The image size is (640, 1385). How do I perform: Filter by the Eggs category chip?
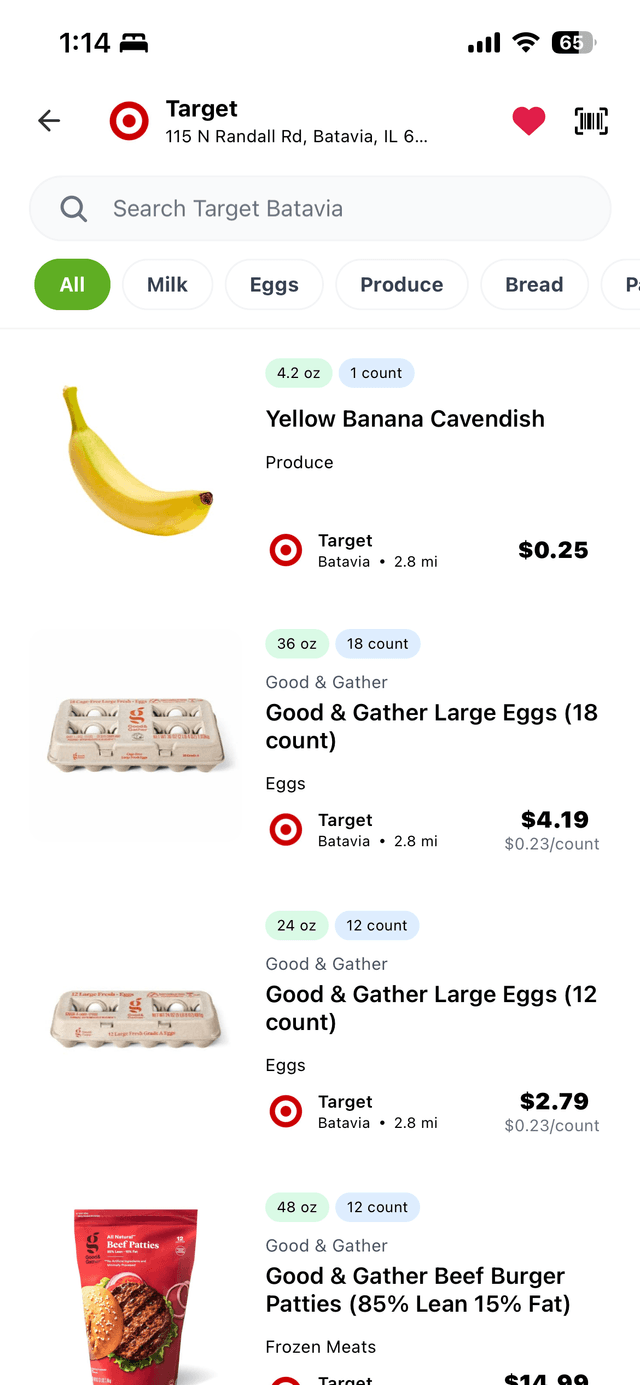pyautogui.click(x=274, y=285)
